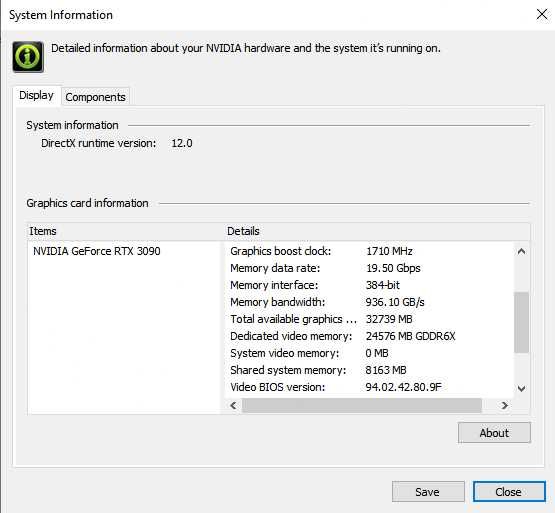This screenshot has width=555, height=513.
Task: Click the Close button
Action: (509, 491)
